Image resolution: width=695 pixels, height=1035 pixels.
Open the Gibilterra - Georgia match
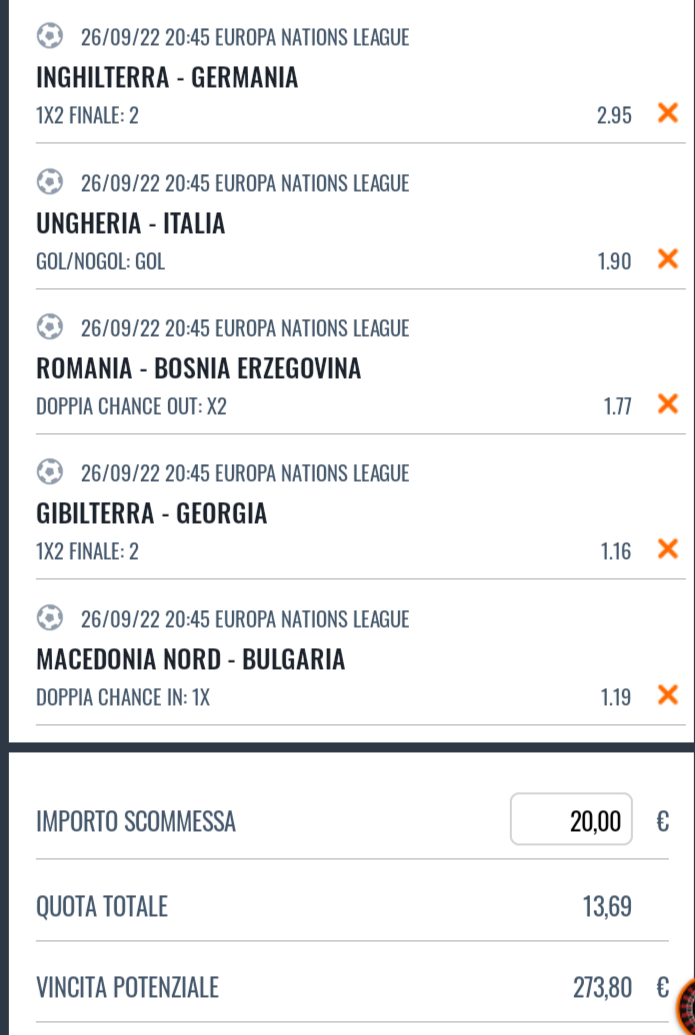[x=152, y=514]
